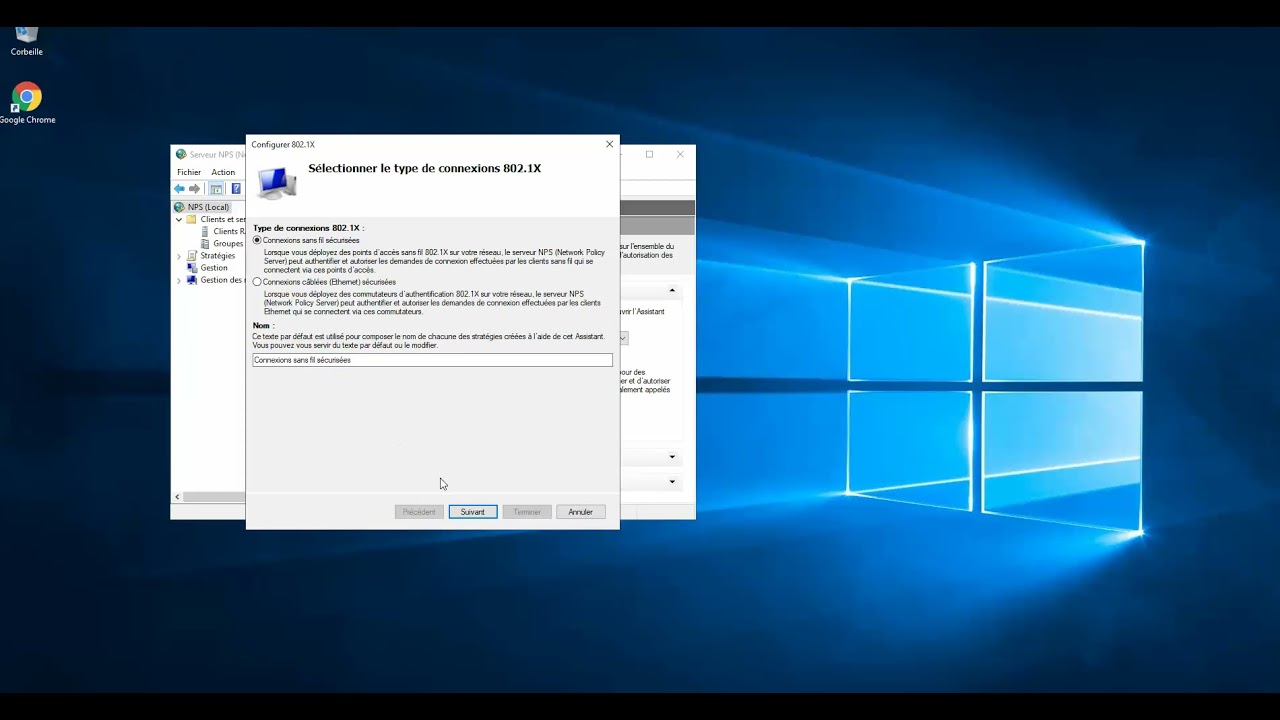
Task: Collapse the upper panel arrow in NPS window
Action: [672, 290]
